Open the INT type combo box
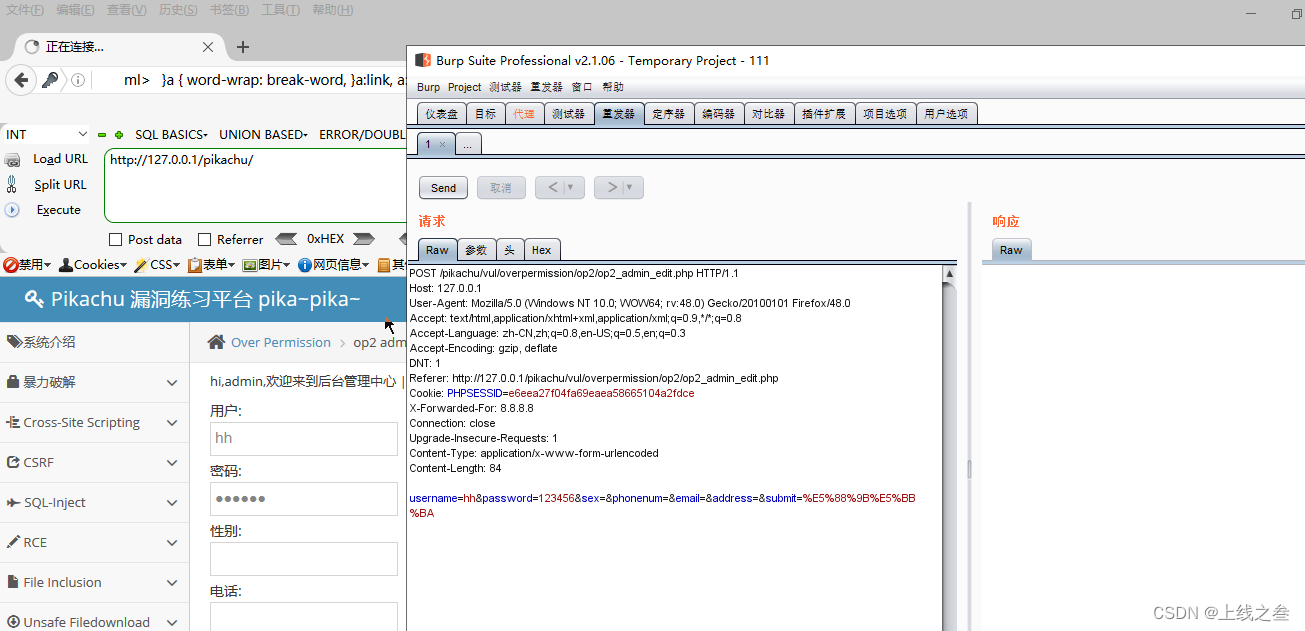1305x631 pixels. [x=46, y=134]
